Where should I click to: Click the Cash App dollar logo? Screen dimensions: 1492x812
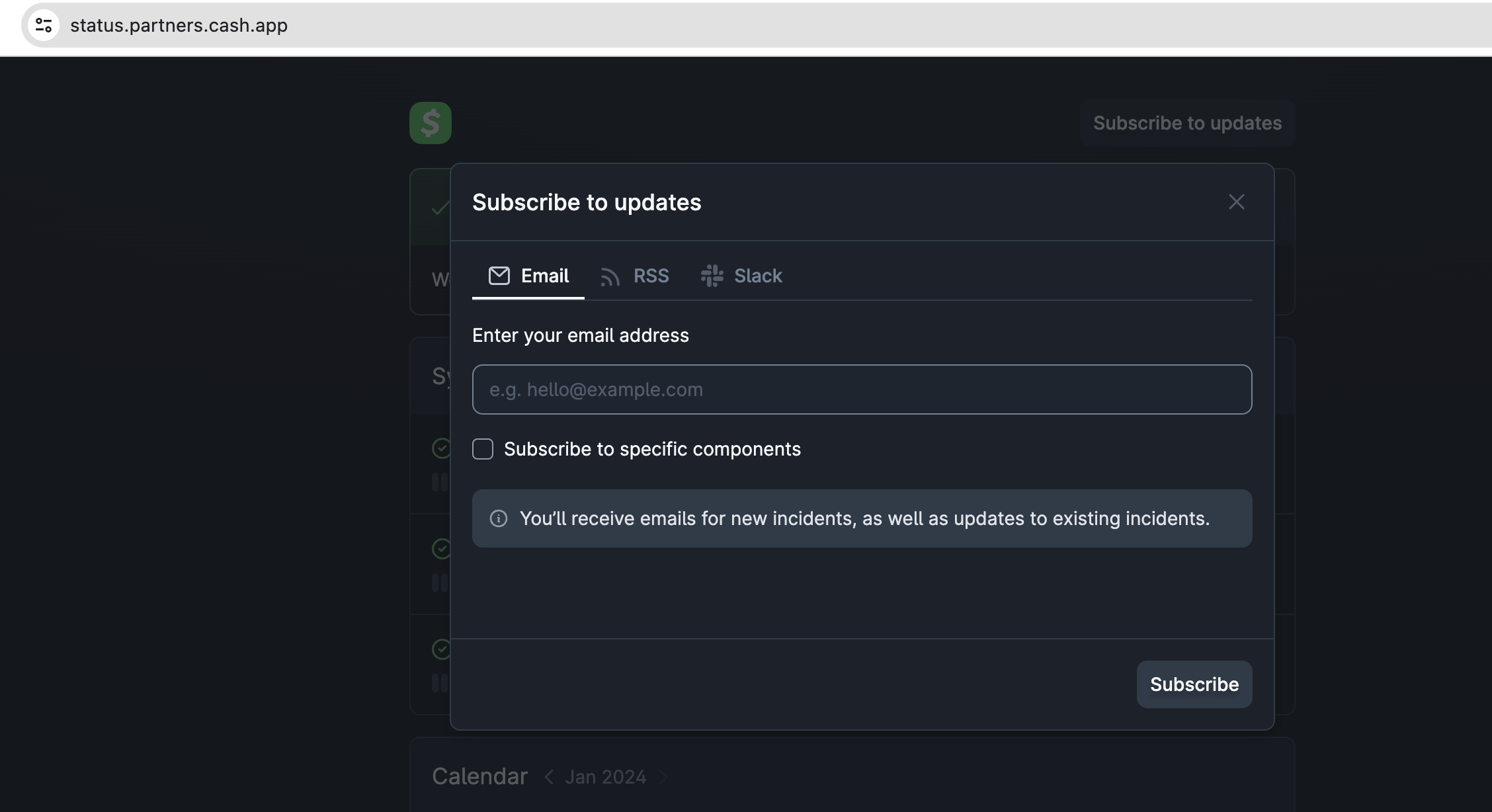coord(430,123)
